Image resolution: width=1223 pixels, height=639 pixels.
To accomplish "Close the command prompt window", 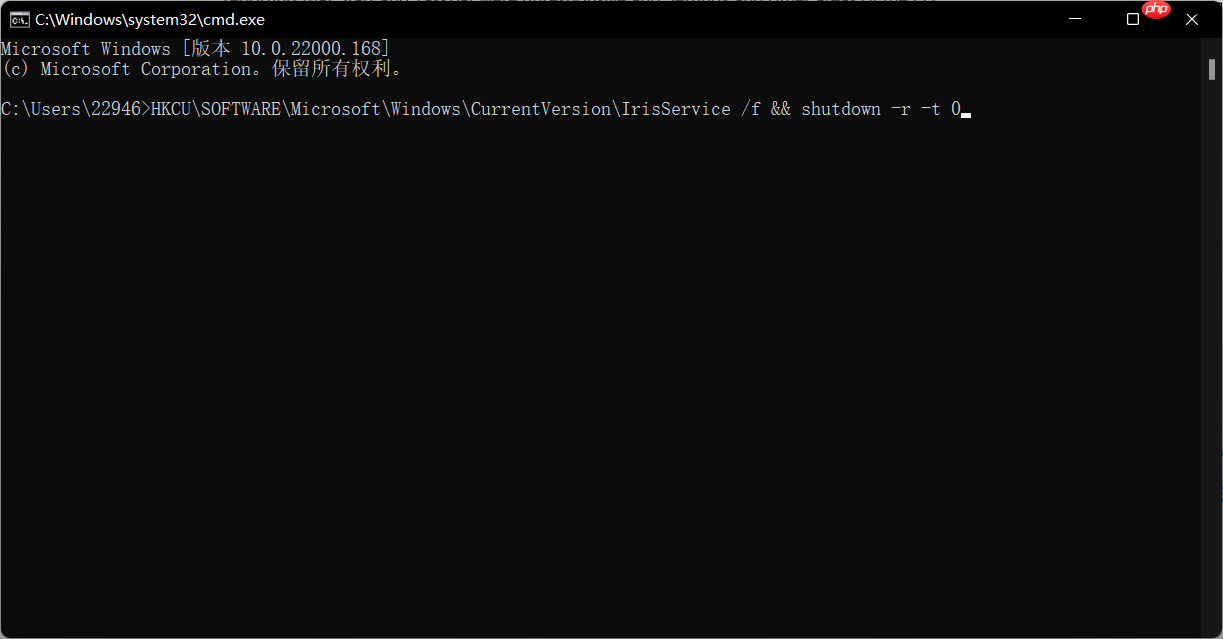I will coord(1192,19).
